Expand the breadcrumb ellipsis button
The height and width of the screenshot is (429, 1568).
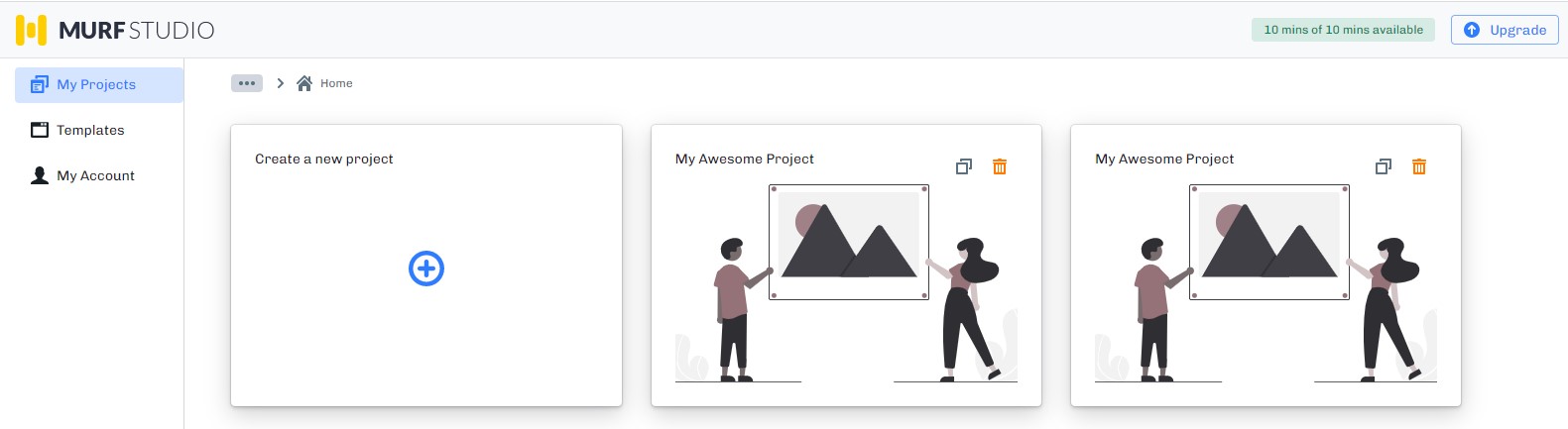(x=247, y=83)
